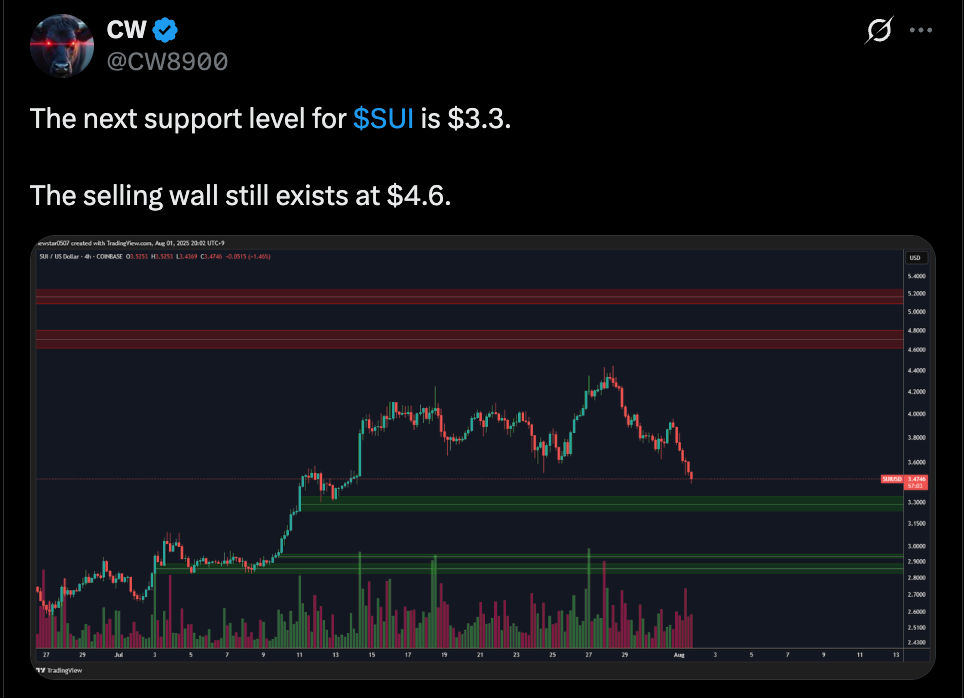Click the TradingView logo below the chart
Image resolution: width=964 pixels, height=698 pixels.
[59, 670]
